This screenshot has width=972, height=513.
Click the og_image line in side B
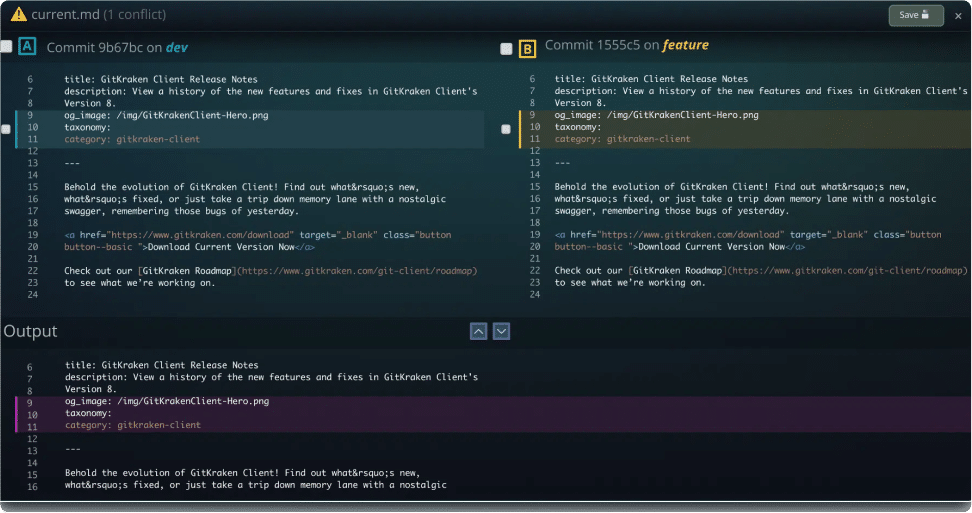(656, 115)
